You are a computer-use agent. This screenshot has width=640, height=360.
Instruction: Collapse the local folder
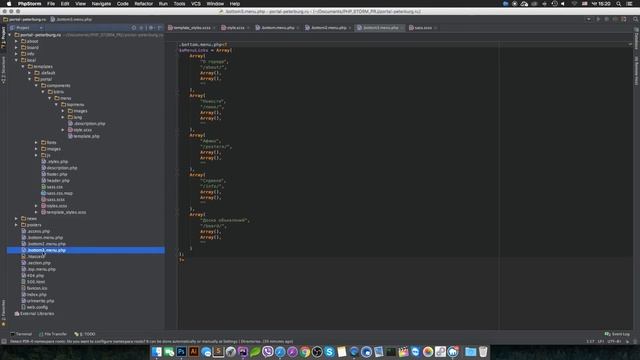(x=16, y=60)
